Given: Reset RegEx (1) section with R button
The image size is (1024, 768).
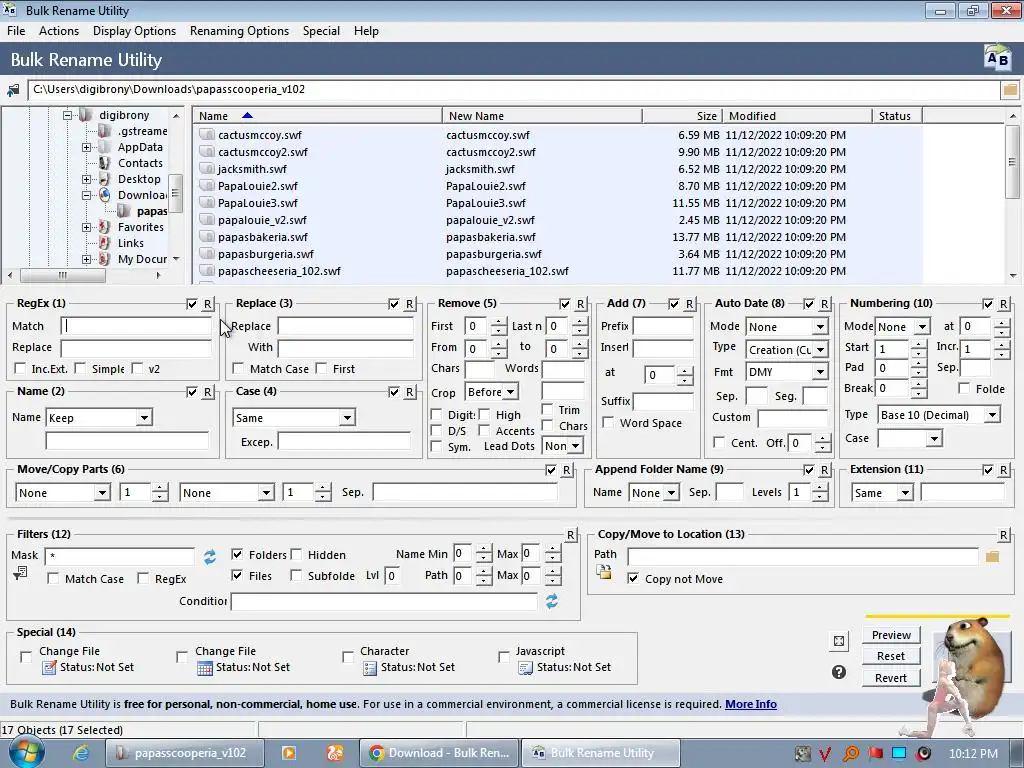Looking at the screenshot, I should coord(208,304).
